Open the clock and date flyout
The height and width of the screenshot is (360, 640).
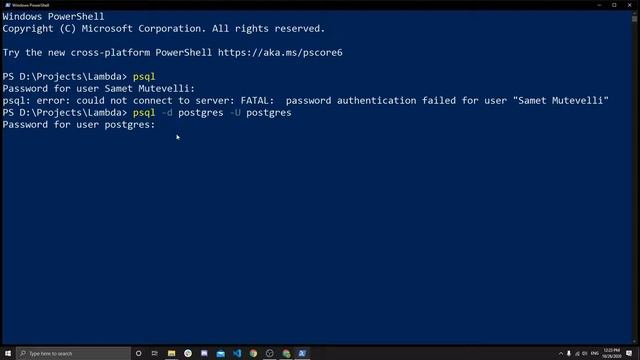[x=611, y=353]
